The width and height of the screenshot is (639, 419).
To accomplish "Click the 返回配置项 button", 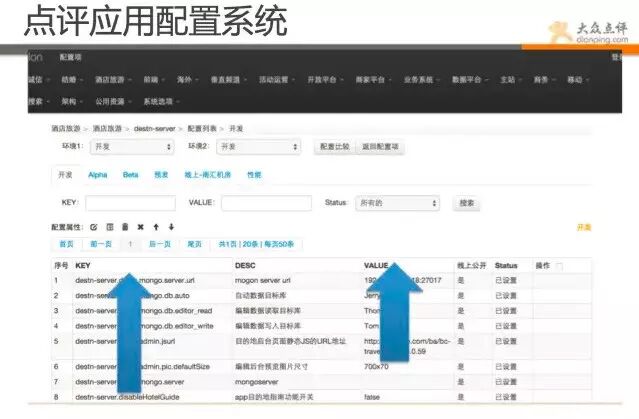I will [380, 147].
